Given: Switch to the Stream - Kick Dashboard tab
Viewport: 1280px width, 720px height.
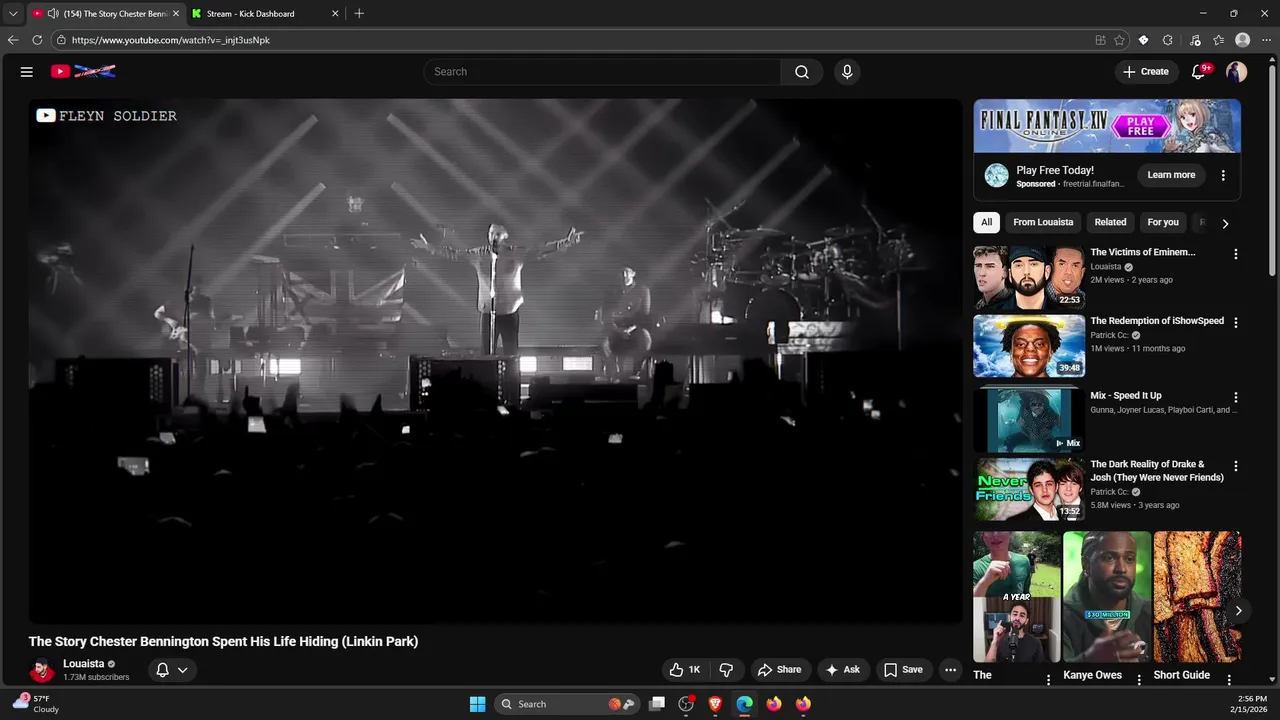Looking at the screenshot, I should click(x=265, y=14).
